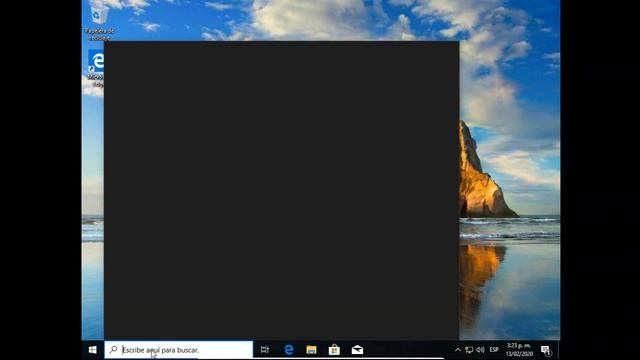Launch Microsoft Edge from the taskbar
640x360 pixels.
(289, 350)
